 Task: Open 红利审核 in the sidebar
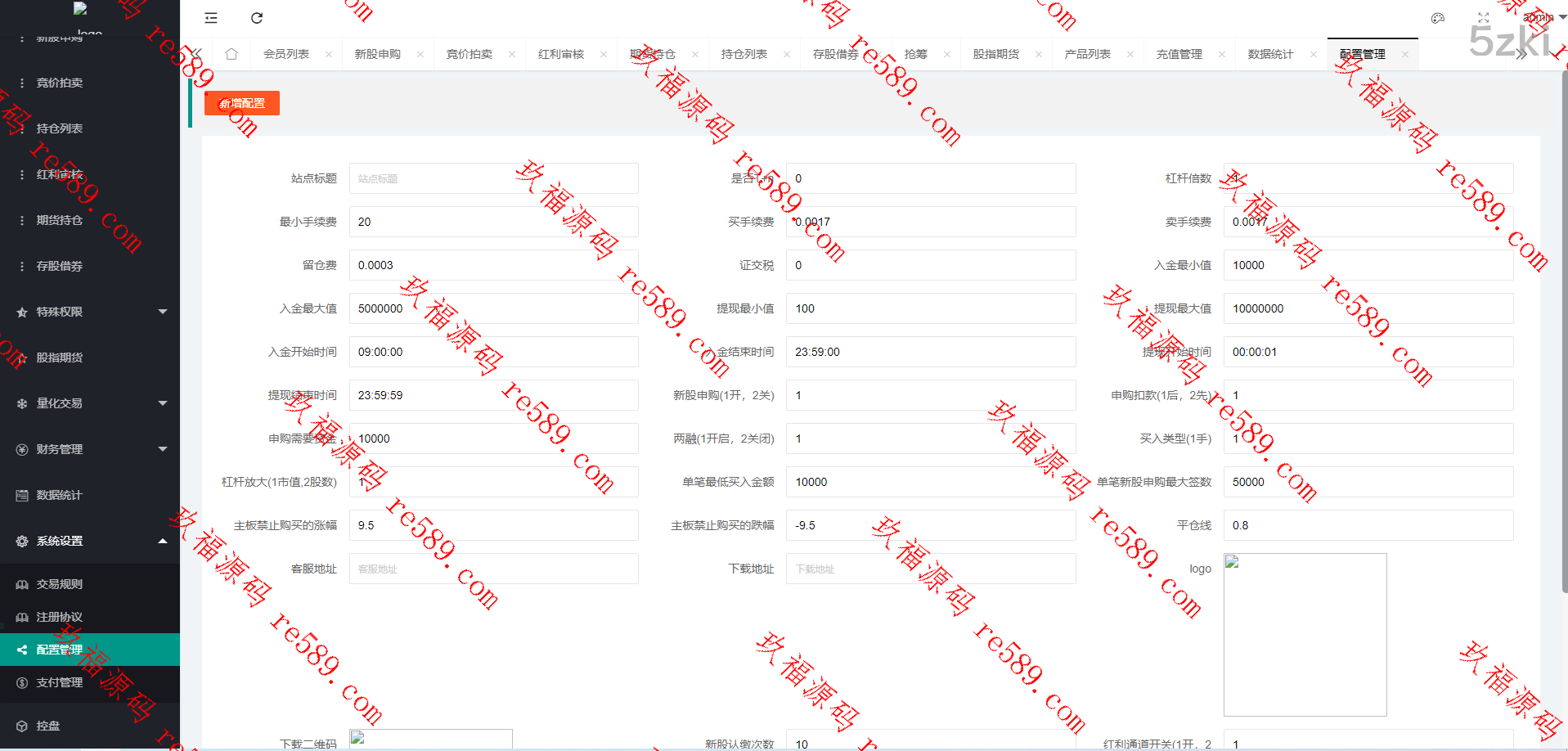tap(90, 174)
